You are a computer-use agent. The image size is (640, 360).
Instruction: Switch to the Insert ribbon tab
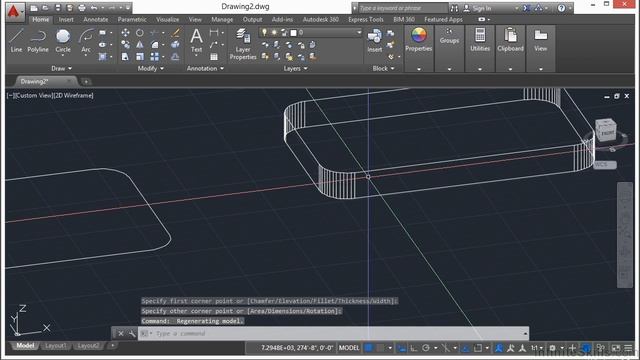coord(66,19)
